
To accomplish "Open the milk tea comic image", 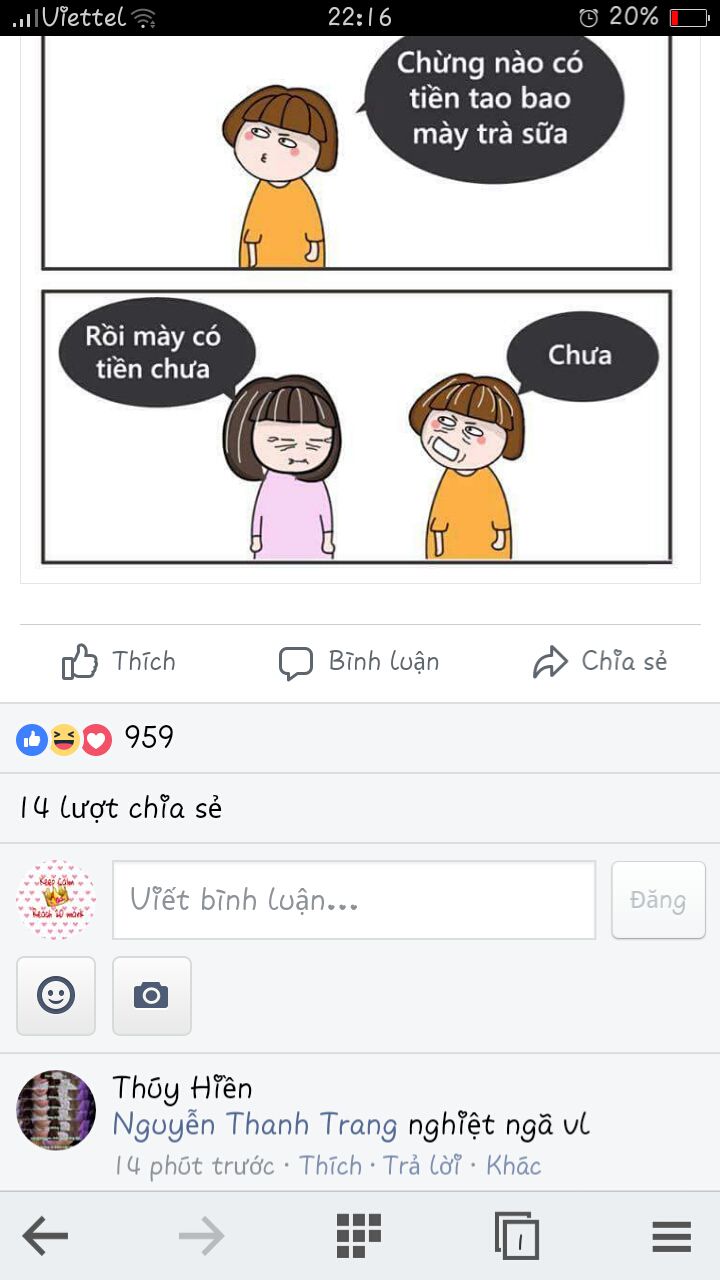I will [357, 300].
